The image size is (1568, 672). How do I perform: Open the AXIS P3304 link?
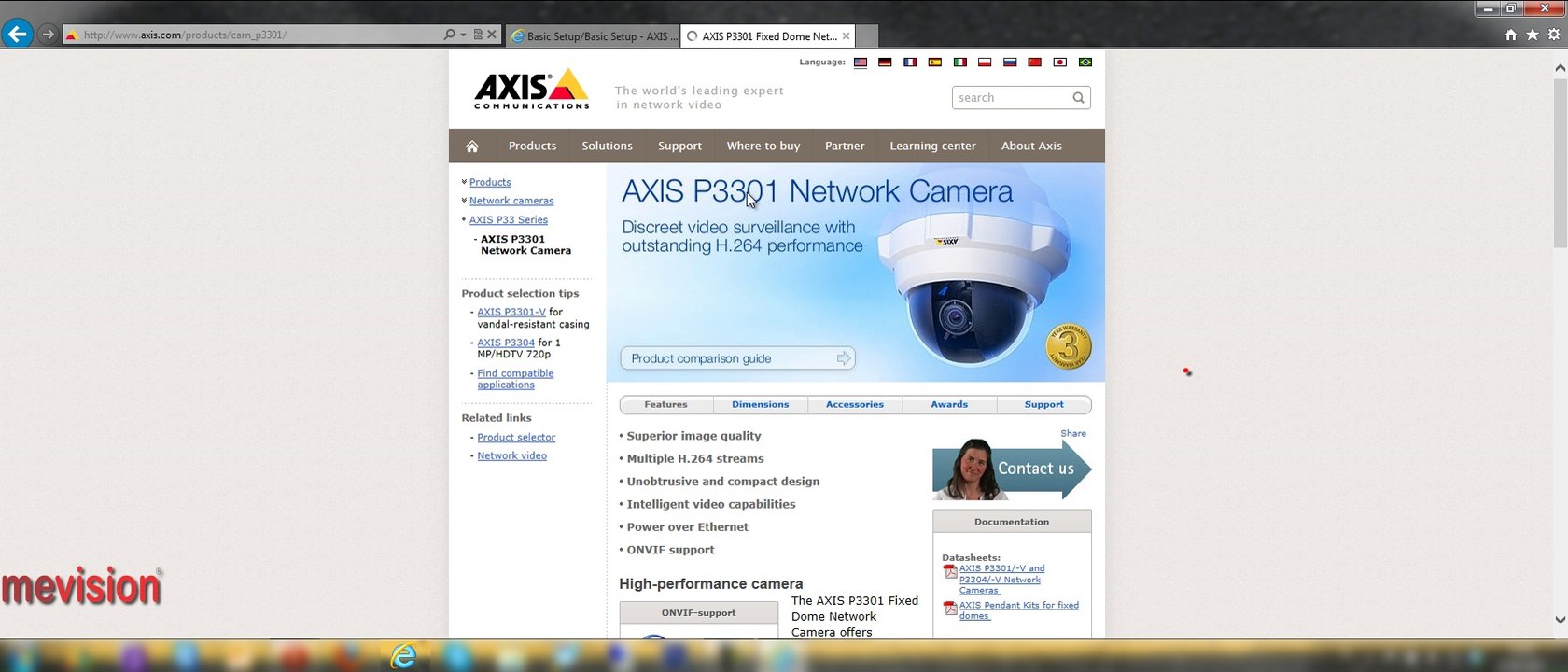(506, 343)
